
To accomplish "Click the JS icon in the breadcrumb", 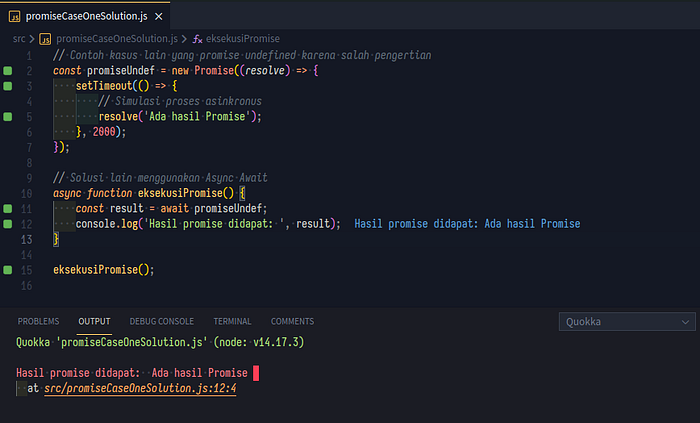I will tap(45, 39).
